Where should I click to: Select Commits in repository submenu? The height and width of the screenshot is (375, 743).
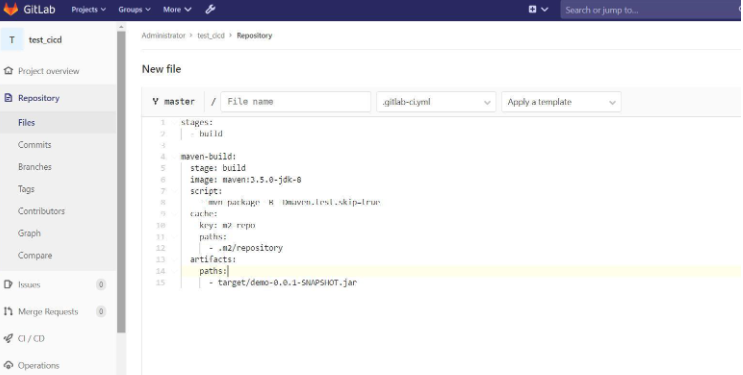click(35, 145)
